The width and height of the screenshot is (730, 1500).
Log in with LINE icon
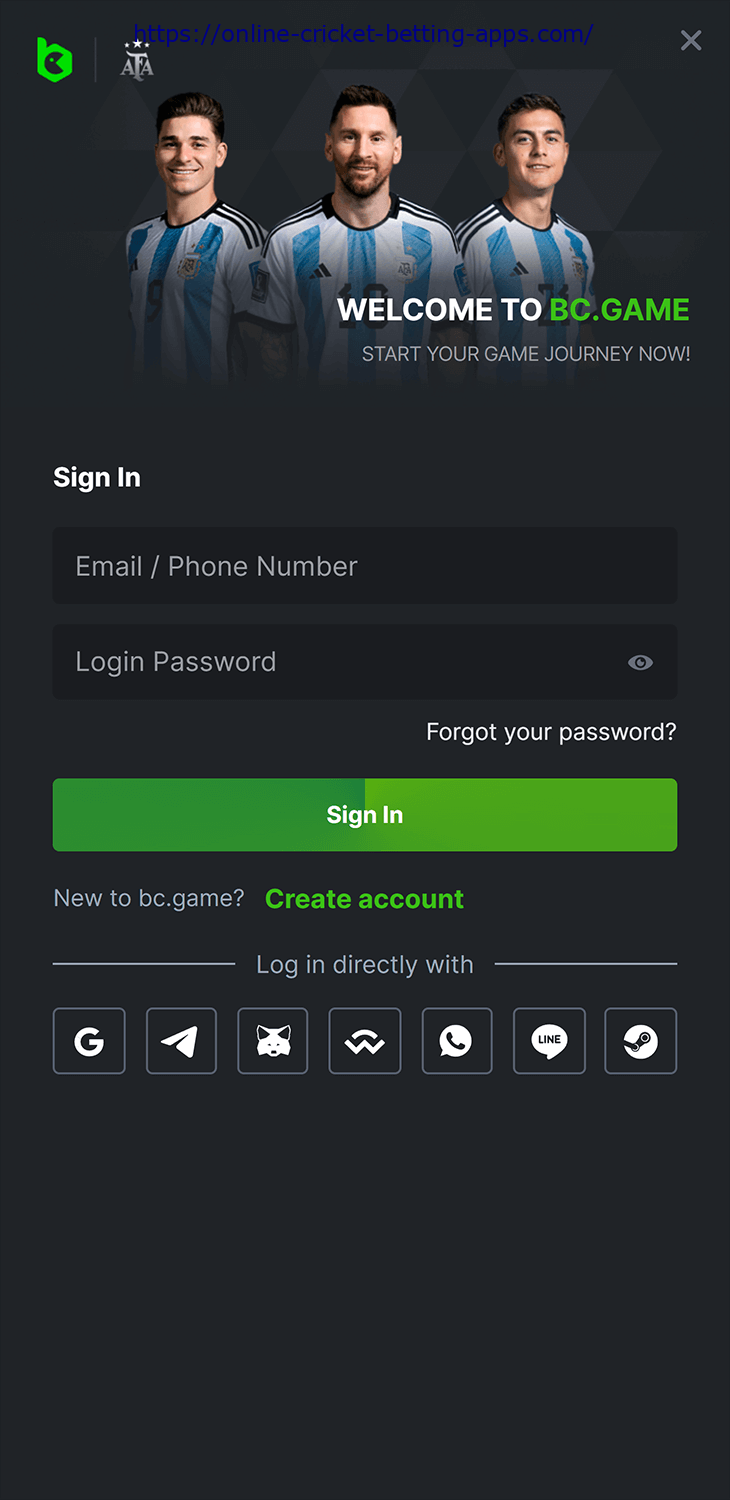point(549,1041)
